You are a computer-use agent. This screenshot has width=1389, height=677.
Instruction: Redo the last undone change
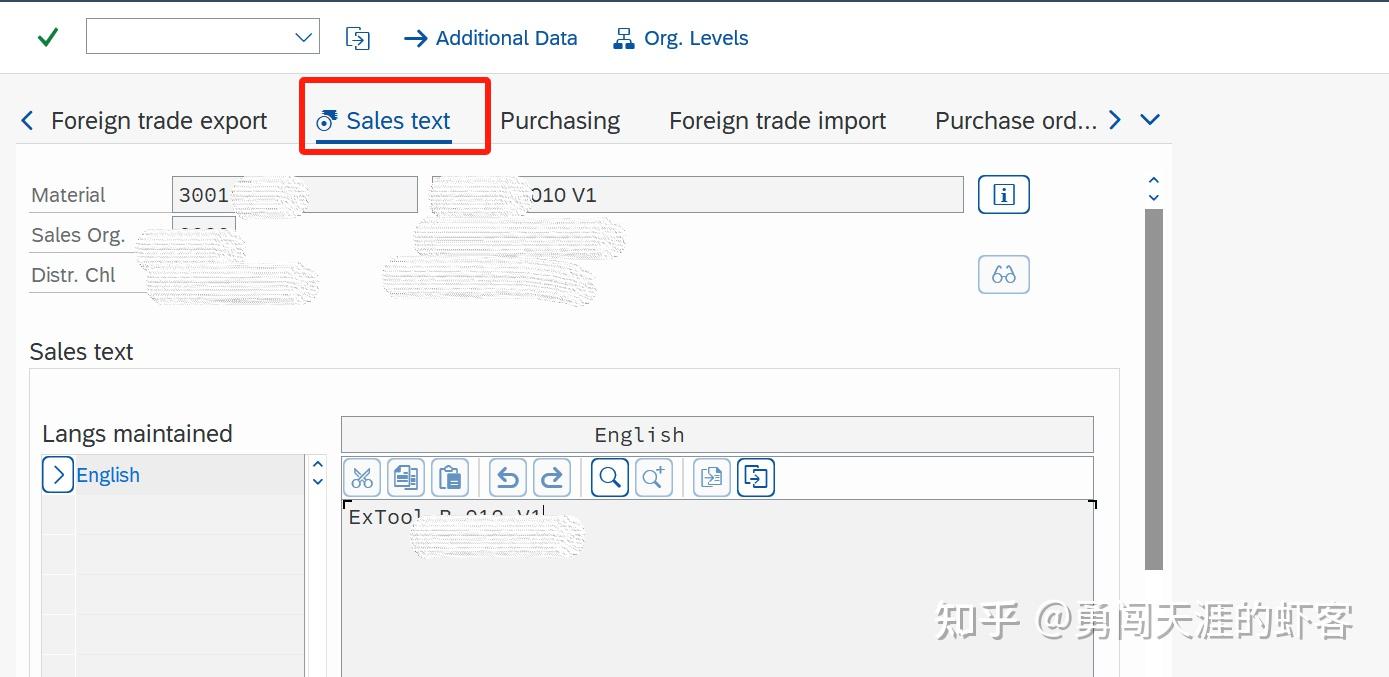click(x=551, y=477)
